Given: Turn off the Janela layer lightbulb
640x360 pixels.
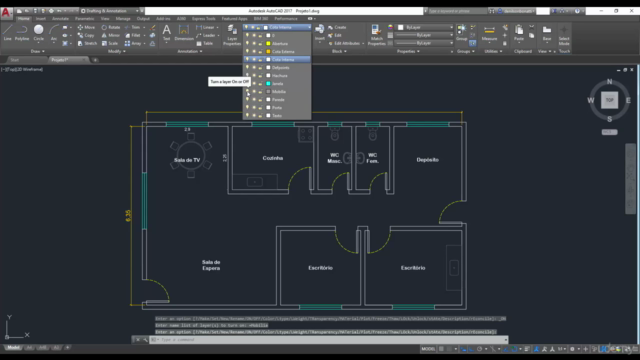Looking at the screenshot, I should coord(247,83).
